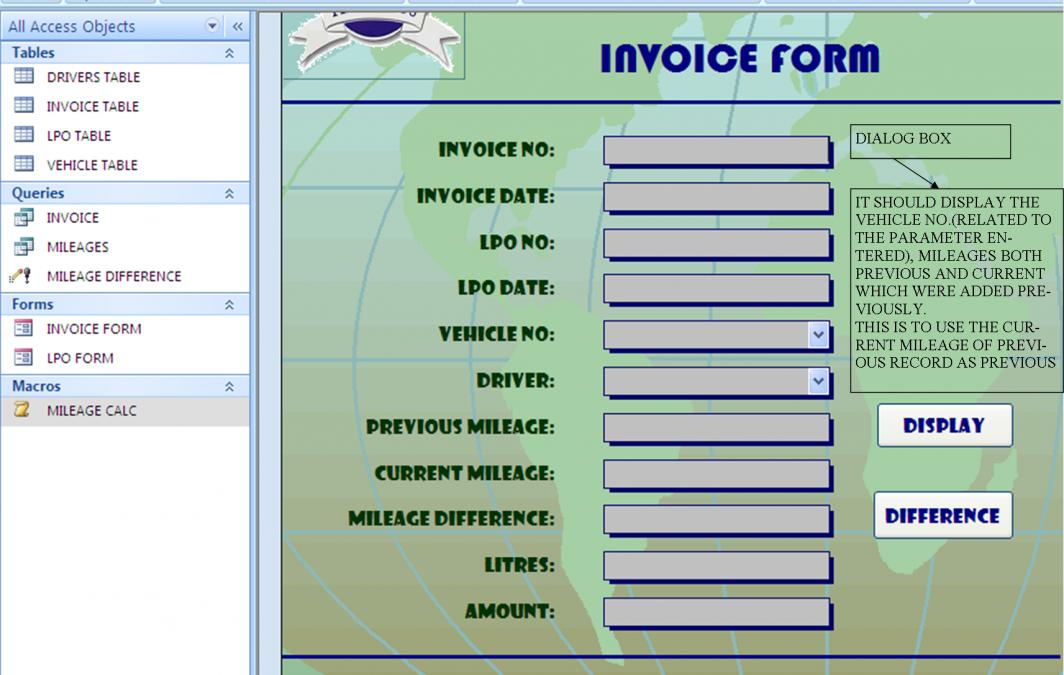Viewport: 1064px width, 675px height.
Task: Open LPO FORM from Forms list
Action: pos(125,358)
